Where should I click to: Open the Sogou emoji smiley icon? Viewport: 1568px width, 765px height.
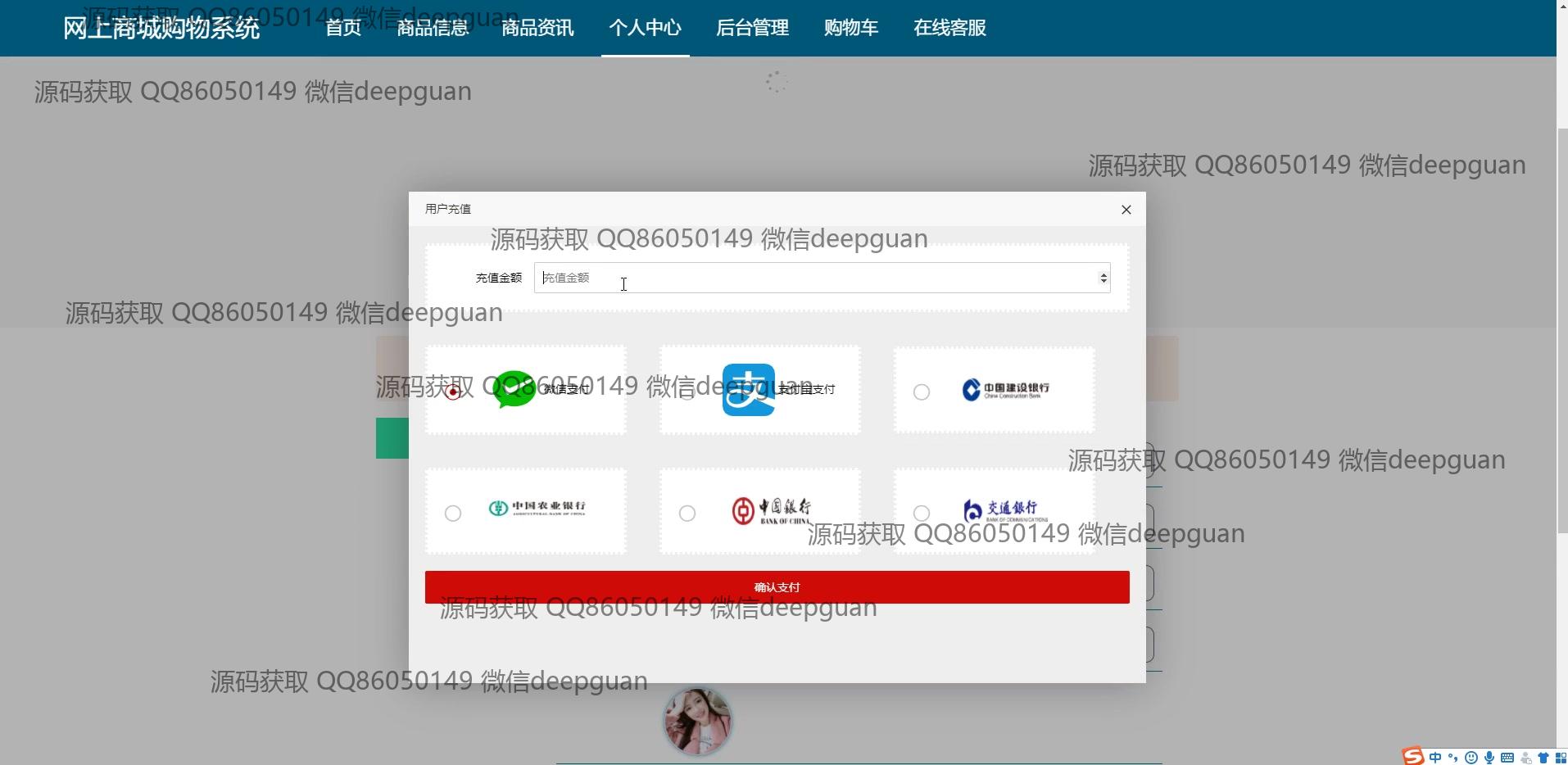[1471, 758]
